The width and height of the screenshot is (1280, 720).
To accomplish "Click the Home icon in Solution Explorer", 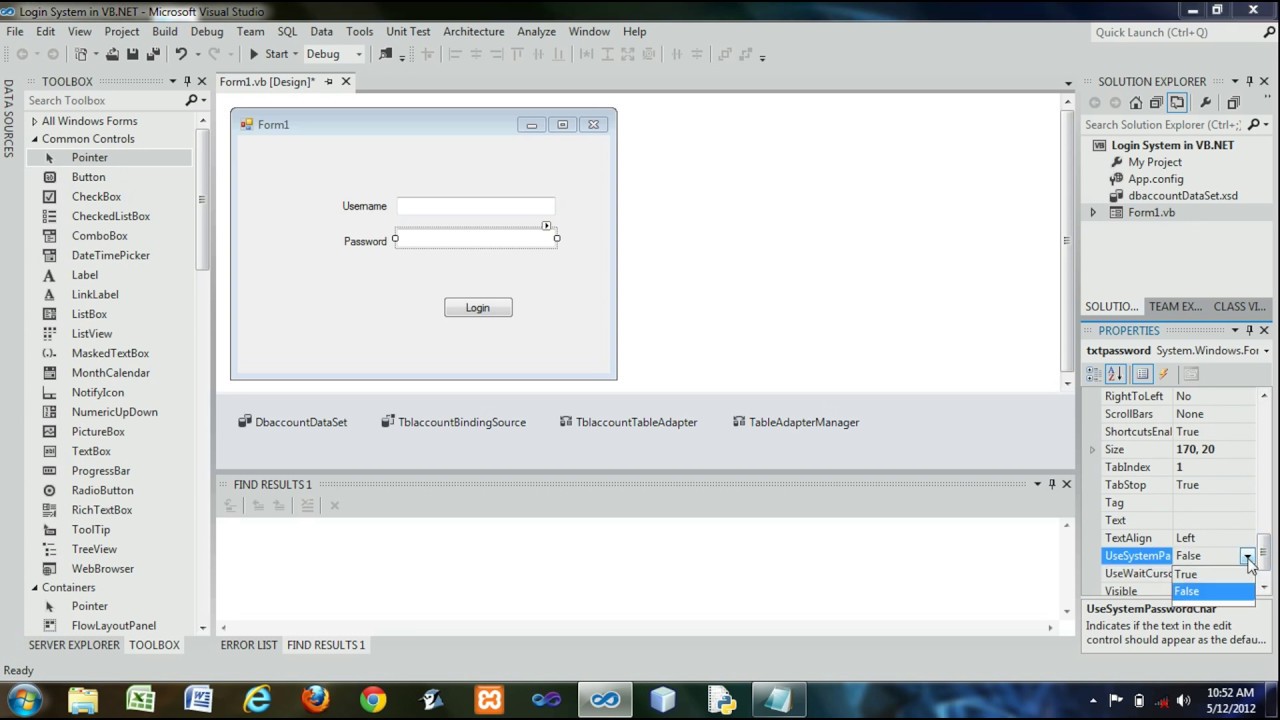I will coord(1136,102).
